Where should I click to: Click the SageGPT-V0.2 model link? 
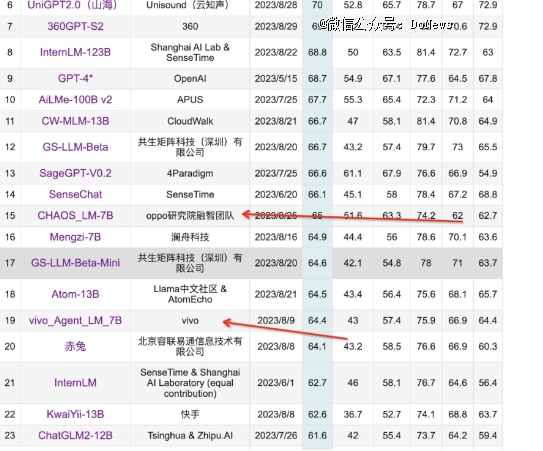click(x=75, y=173)
